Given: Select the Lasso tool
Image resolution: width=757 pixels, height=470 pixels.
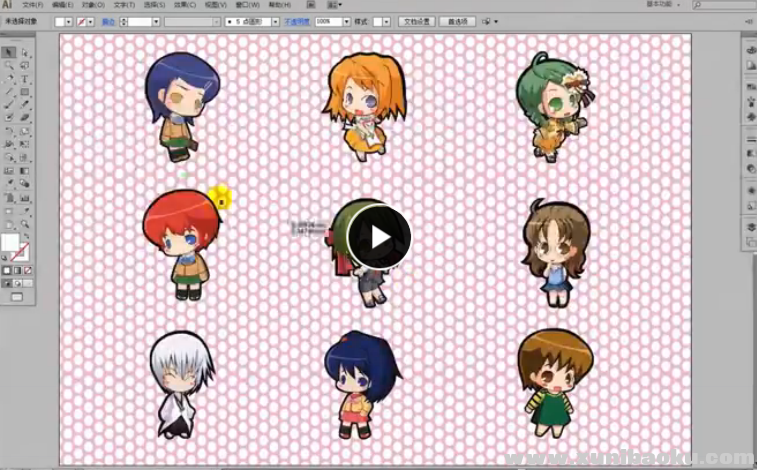Looking at the screenshot, I should (x=24, y=65).
